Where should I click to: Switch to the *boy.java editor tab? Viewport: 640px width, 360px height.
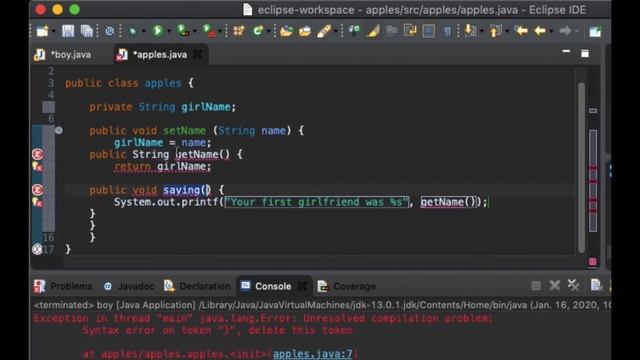click(64, 55)
